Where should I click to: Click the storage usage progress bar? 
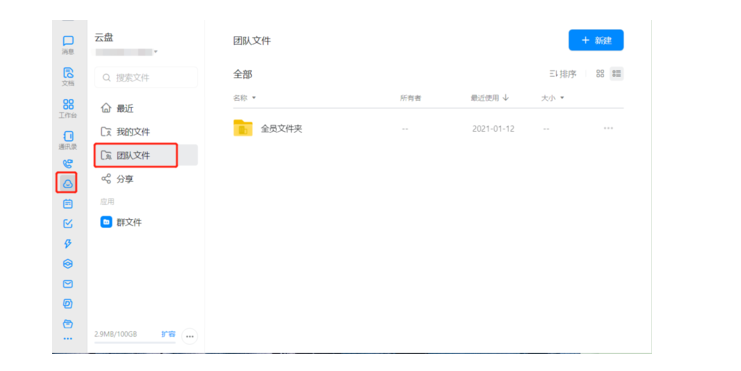coord(135,343)
